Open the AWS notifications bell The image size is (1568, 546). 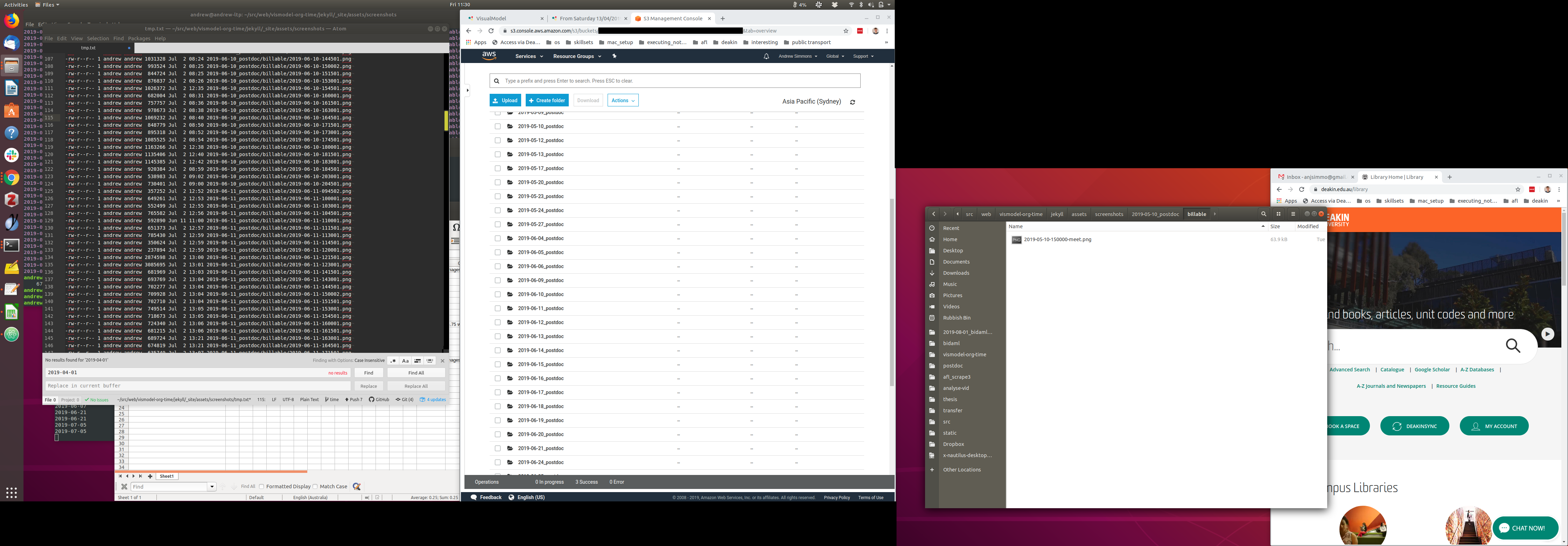[x=766, y=57]
